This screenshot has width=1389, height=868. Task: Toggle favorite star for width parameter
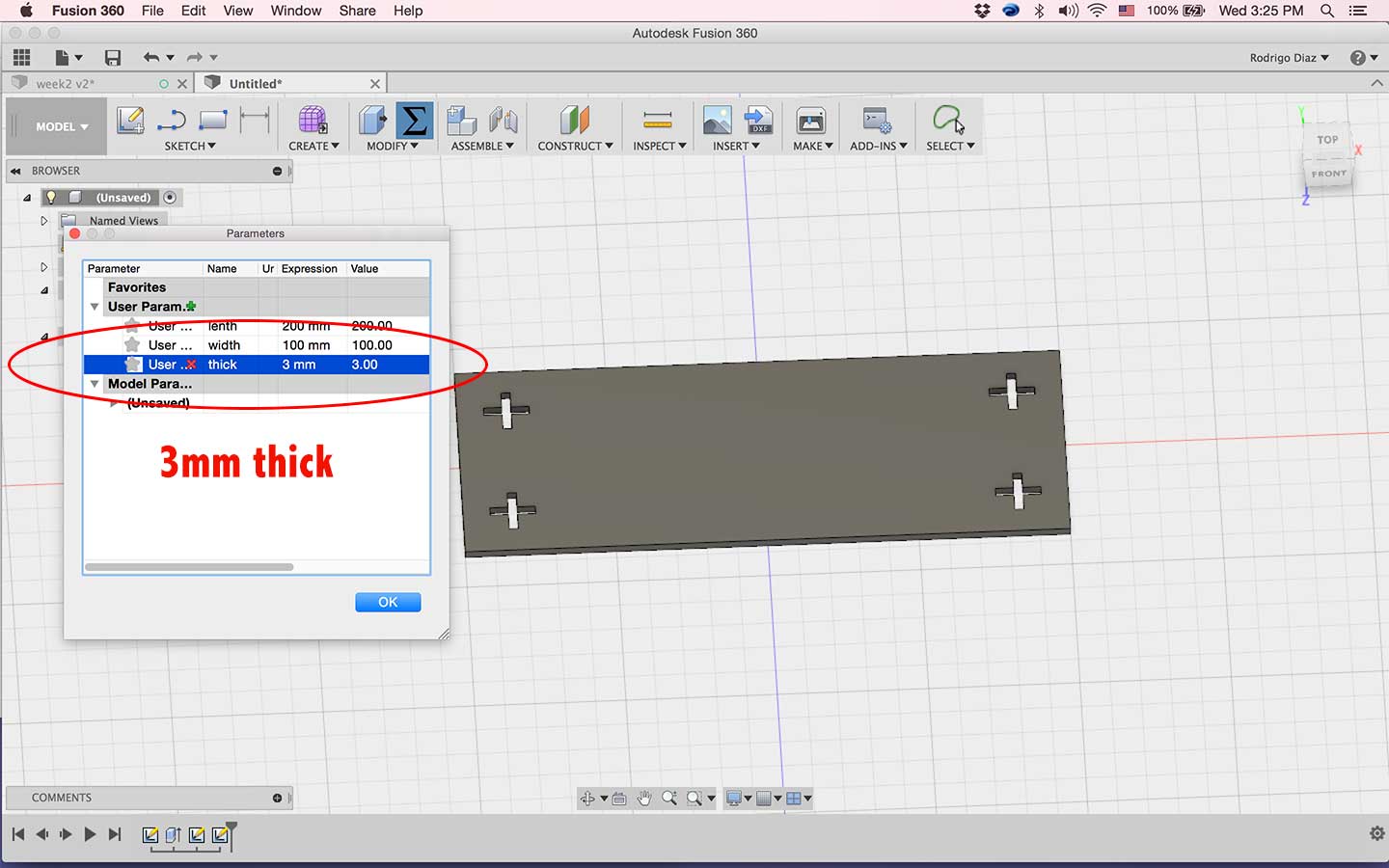pos(132,344)
